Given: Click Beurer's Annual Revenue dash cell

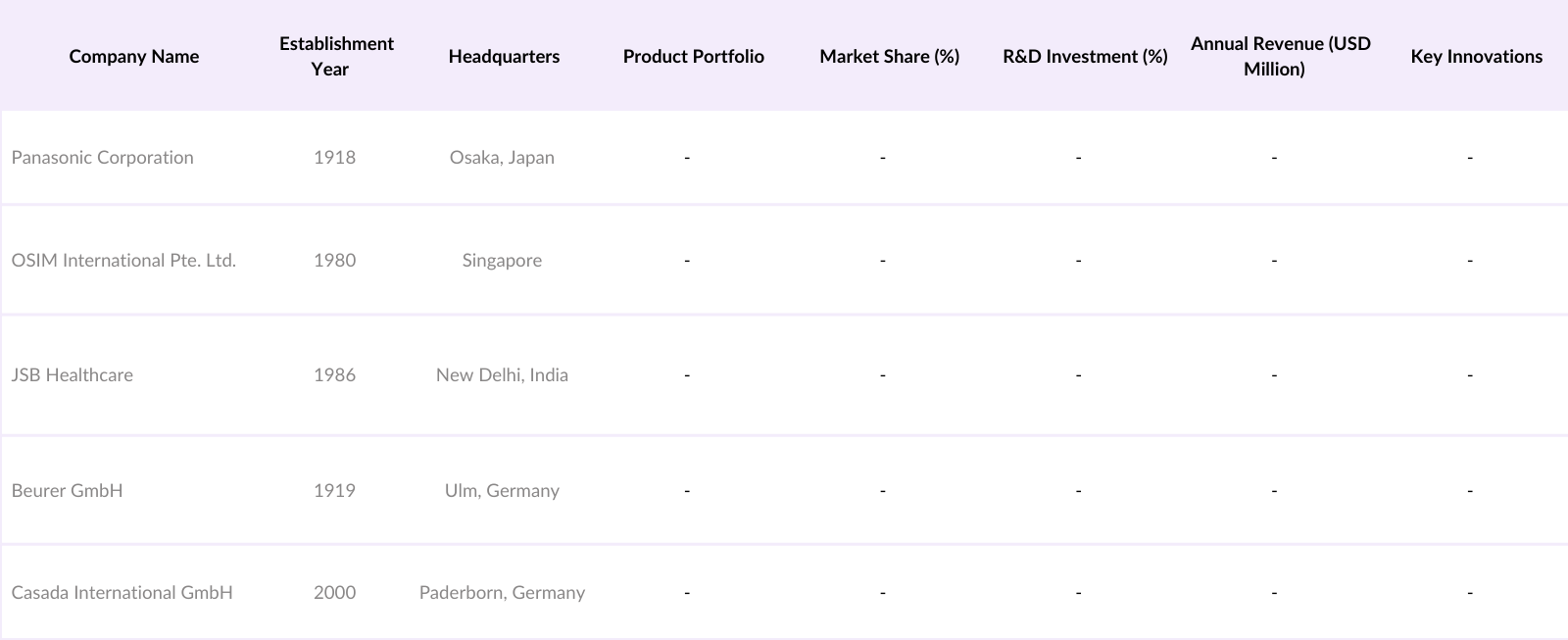Looking at the screenshot, I should point(1274,490).
